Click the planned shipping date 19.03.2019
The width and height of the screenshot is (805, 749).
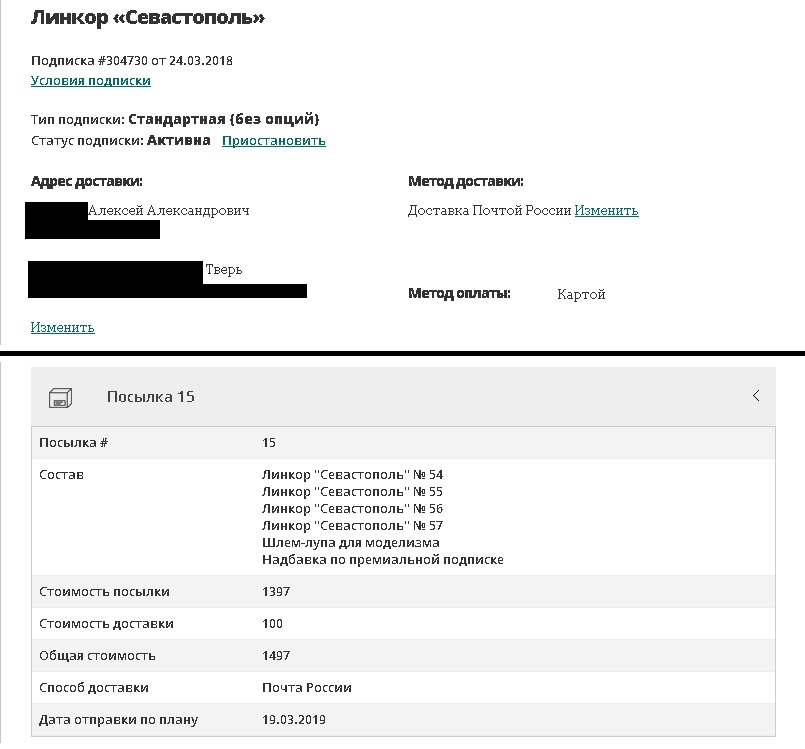click(x=294, y=720)
